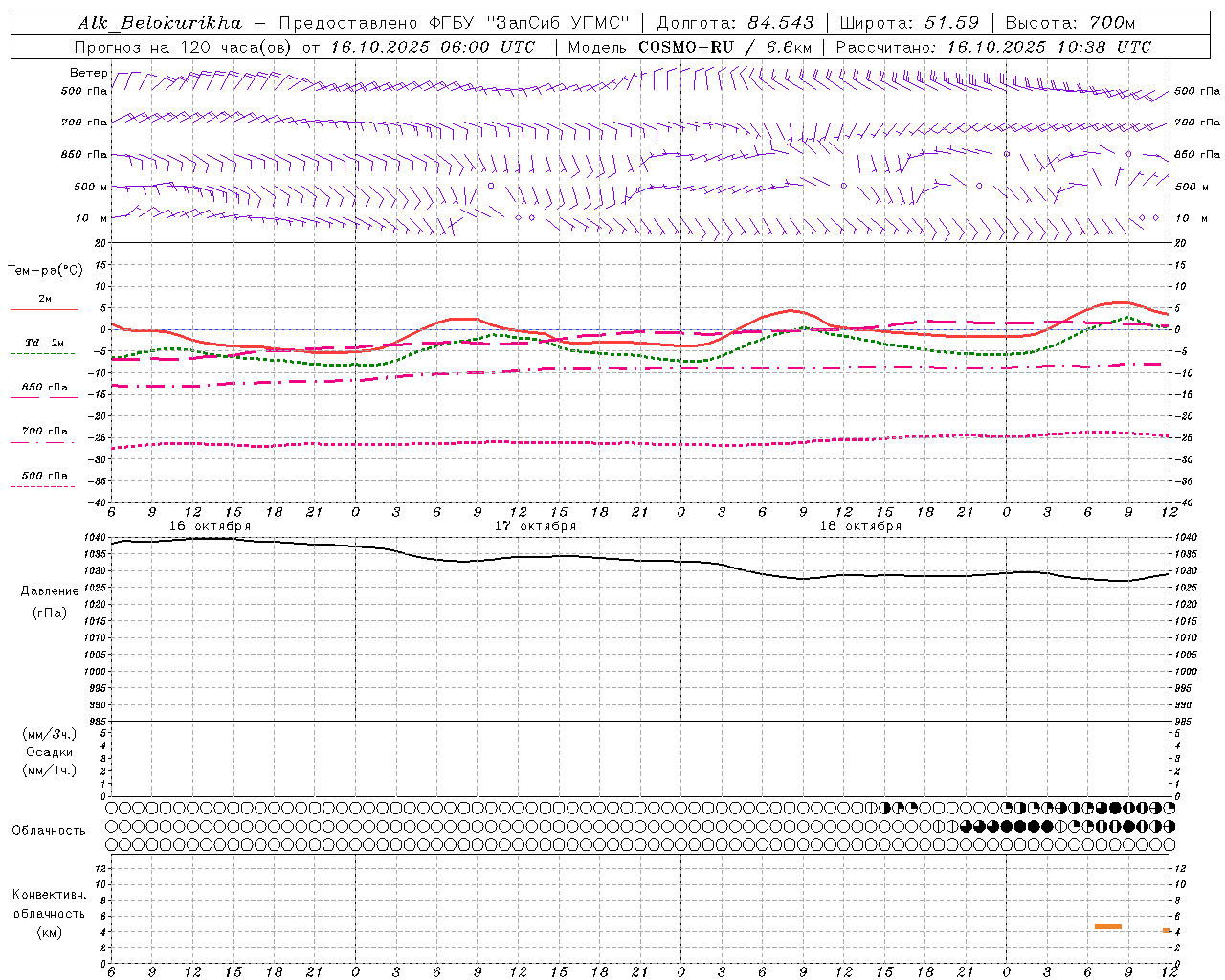This screenshot has width=1225, height=980.
Task: Click '985' on left pressure axis
Action: (98, 722)
